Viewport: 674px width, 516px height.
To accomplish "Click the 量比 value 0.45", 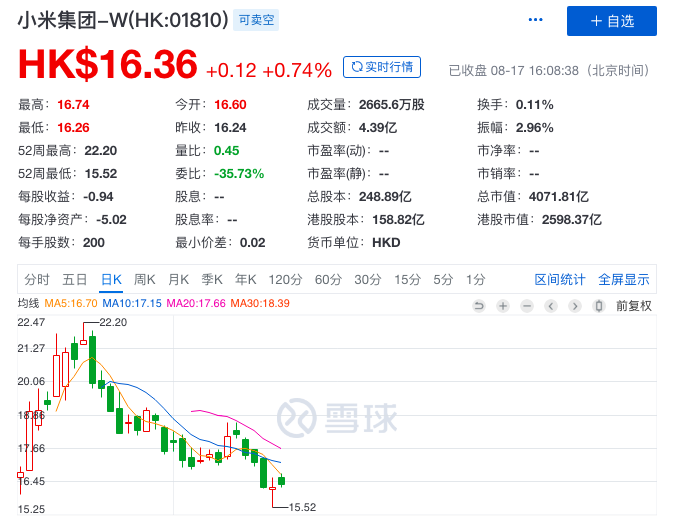I will 227,150.
